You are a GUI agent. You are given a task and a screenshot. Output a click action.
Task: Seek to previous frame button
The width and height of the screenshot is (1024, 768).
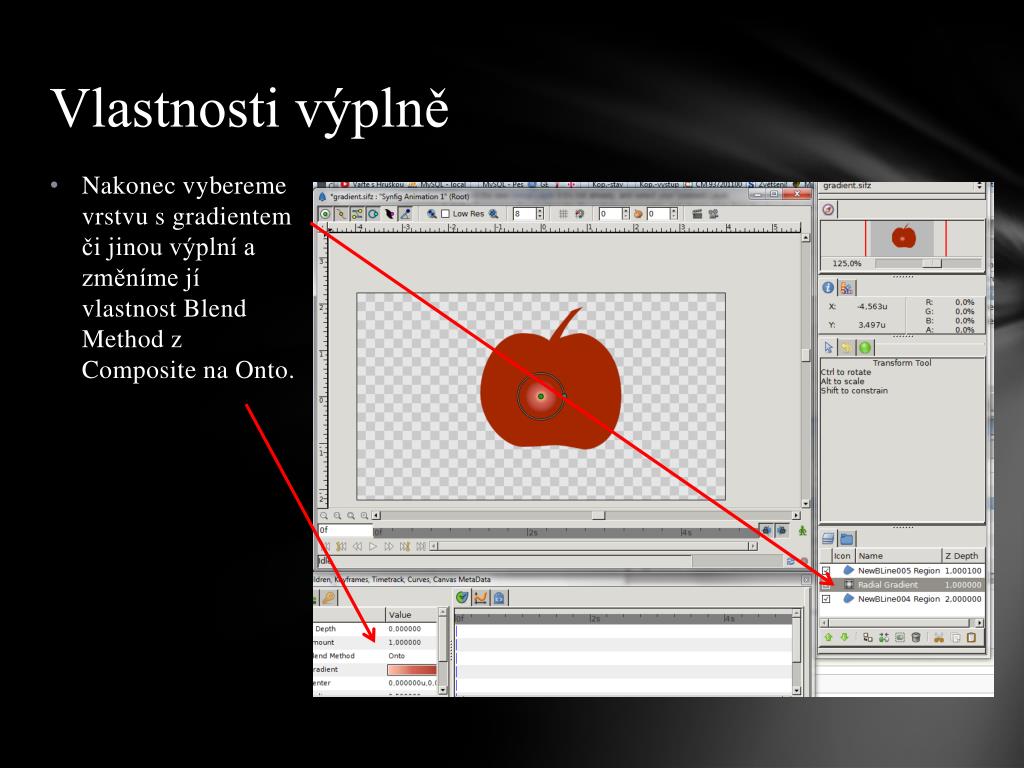click(357, 547)
